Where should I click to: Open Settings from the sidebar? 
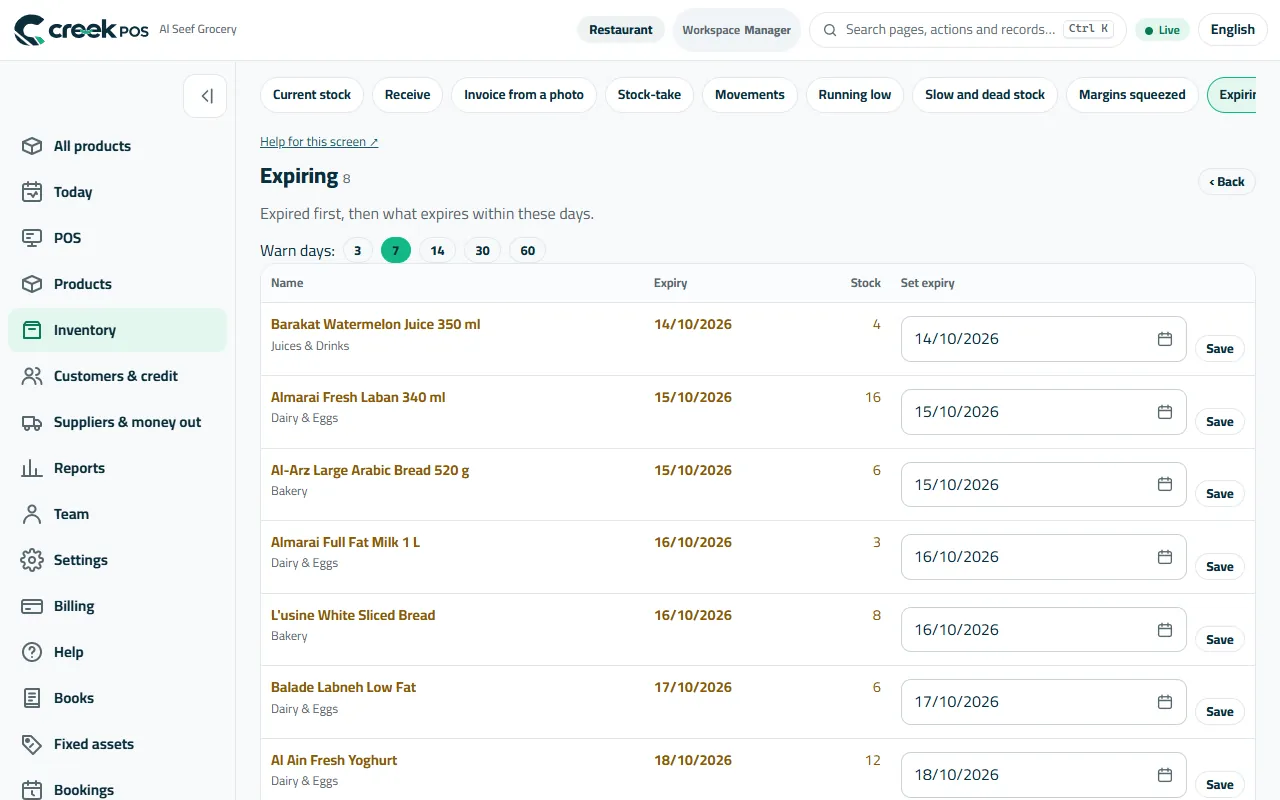coord(117,560)
